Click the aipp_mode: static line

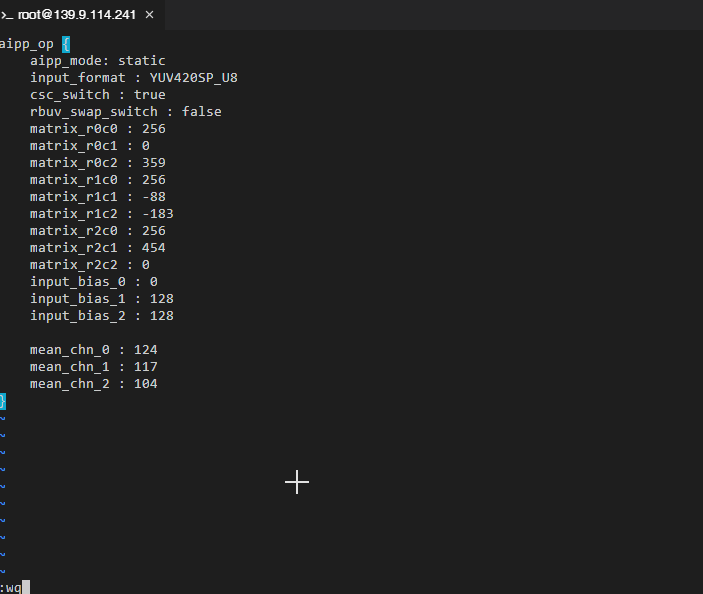(97, 61)
